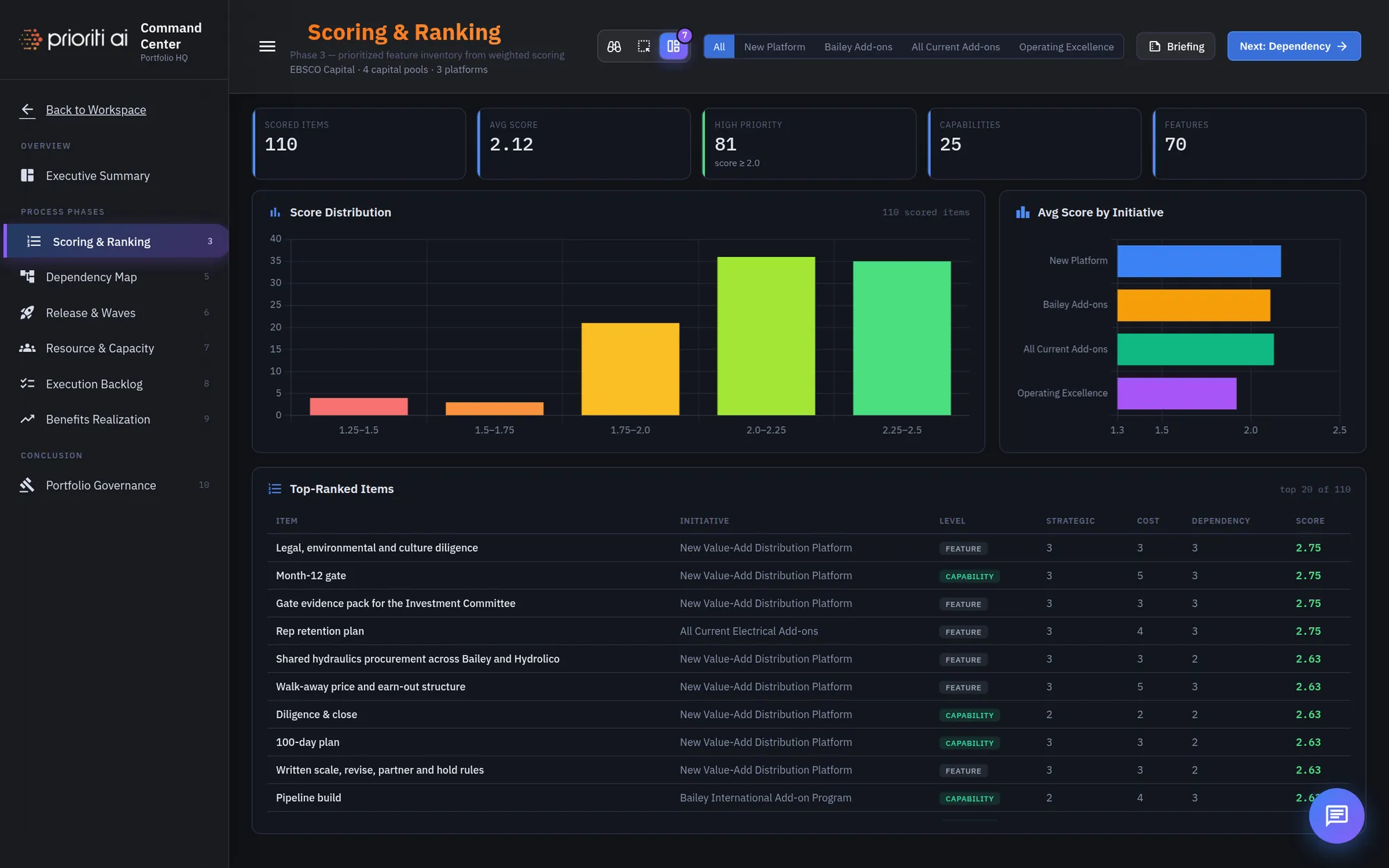Select the New Platform filter tab
Viewport: 1389px width, 868px height.
774,47
